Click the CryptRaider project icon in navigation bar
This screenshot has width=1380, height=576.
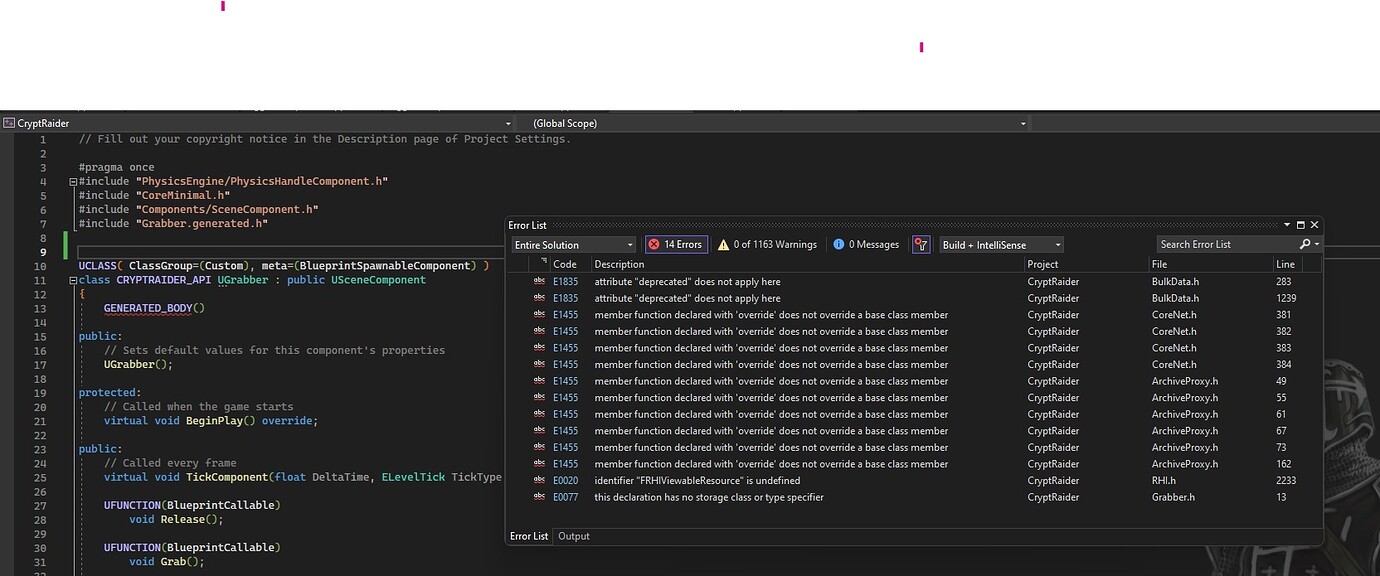(9, 122)
